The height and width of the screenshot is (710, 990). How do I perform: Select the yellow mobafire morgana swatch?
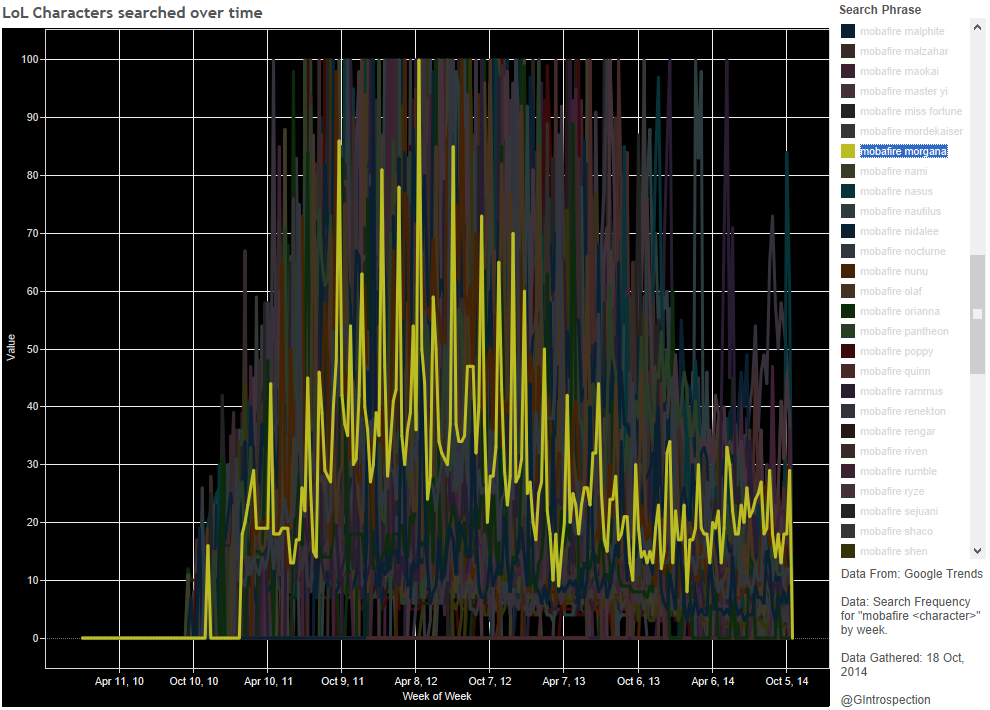848,151
